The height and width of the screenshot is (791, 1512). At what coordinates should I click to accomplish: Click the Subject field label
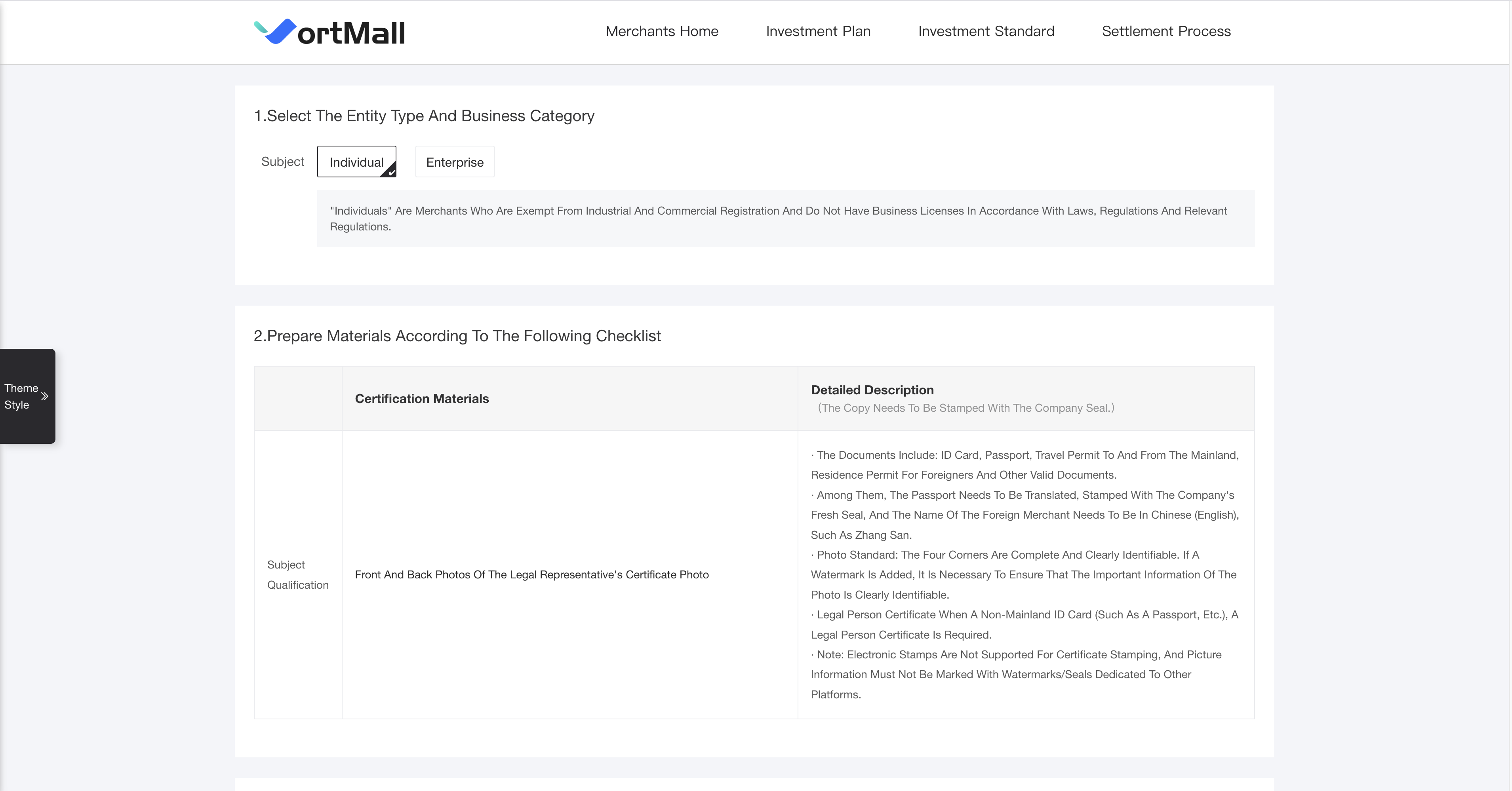coord(282,162)
